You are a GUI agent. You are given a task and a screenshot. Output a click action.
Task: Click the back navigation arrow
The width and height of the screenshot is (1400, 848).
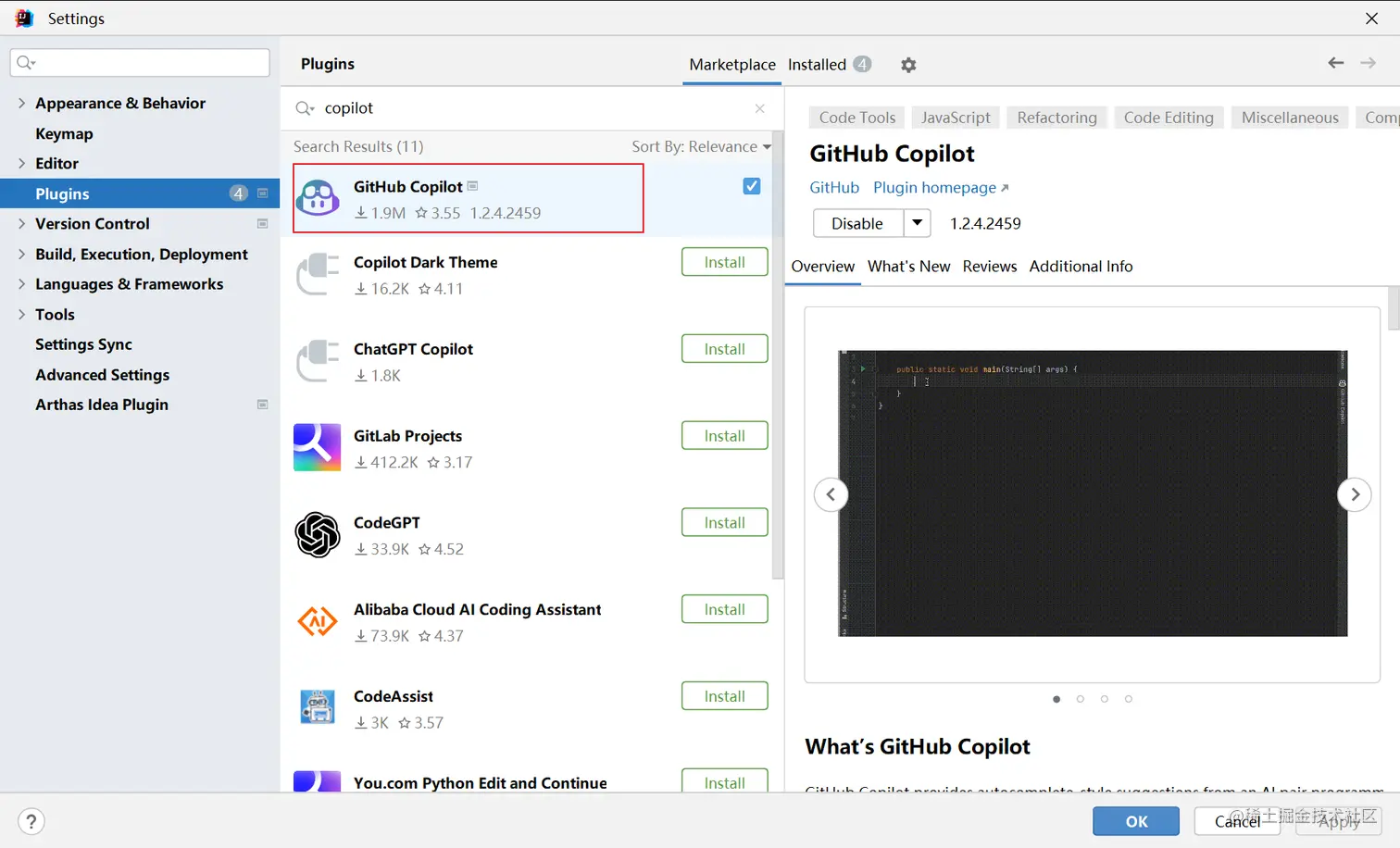click(x=1335, y=63)
